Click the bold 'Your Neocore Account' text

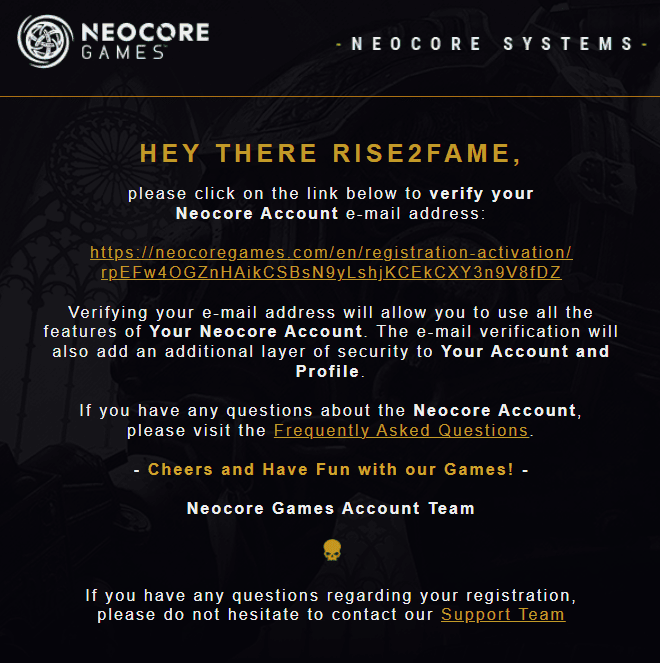256,331
